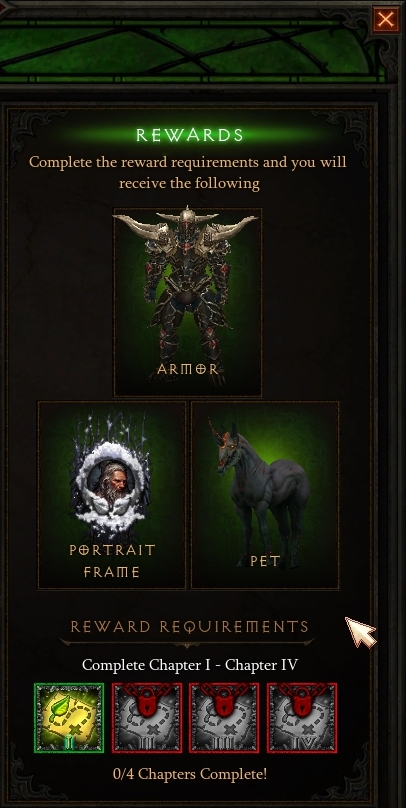Click the locked Chapter IV map icon
406x808 pixels.
302,717
